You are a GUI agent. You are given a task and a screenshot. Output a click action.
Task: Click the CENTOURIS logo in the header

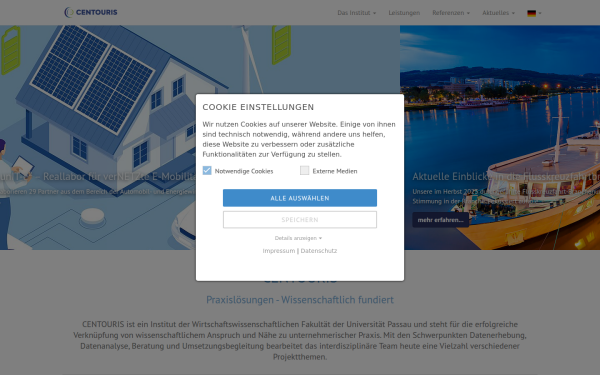pyautogui.click(x=91, y=12)
